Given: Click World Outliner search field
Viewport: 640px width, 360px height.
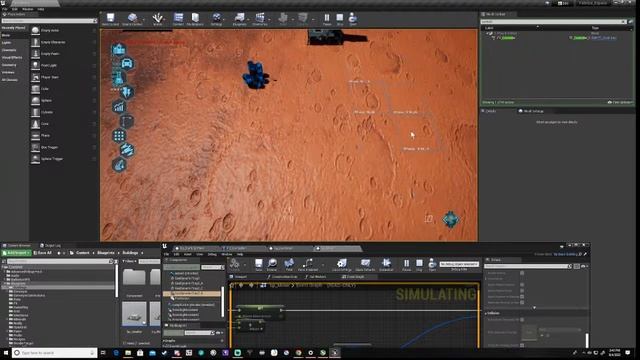Looking at the screenshot, I should pyautogui.click(x=553, y=22).
